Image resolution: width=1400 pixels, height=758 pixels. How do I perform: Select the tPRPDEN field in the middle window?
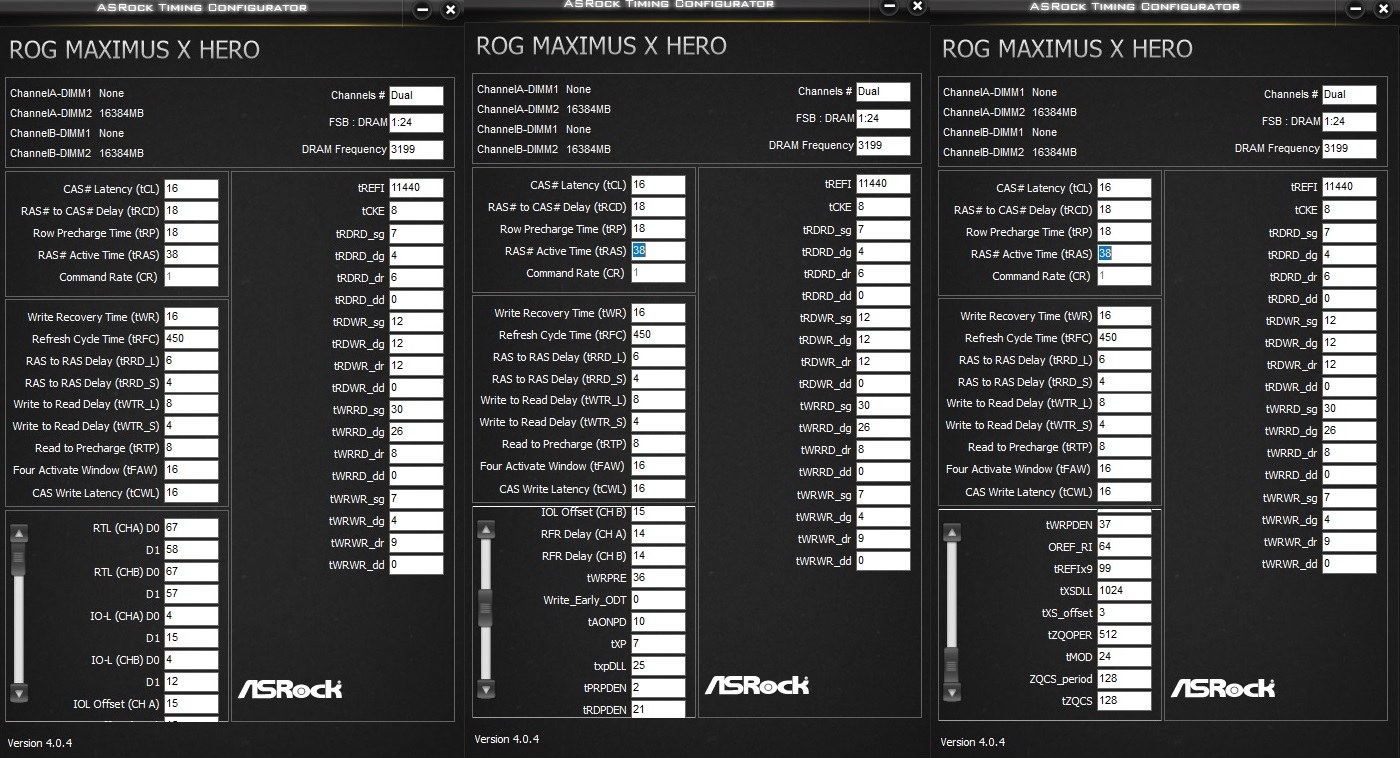click(x=658, y=688)
